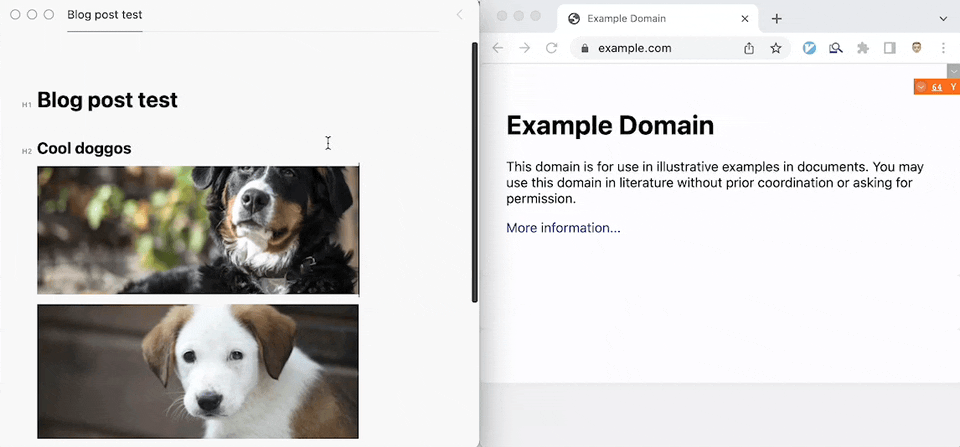The width and height of the screenshot is (960, 447).
Task: Collapse the sidebar with the left chevron
Action: [459, 15]
